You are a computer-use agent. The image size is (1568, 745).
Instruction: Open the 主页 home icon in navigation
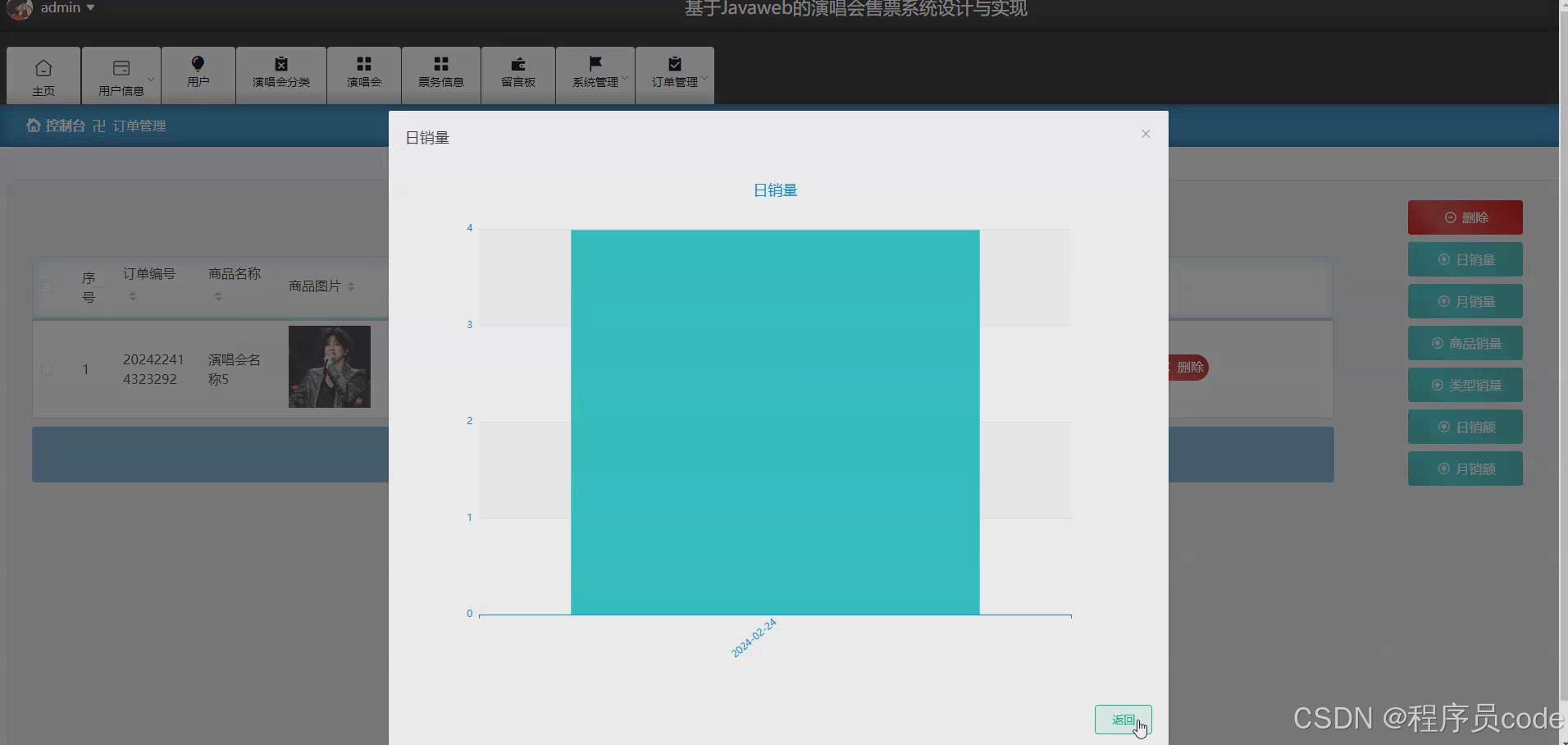tap(43, 68)
